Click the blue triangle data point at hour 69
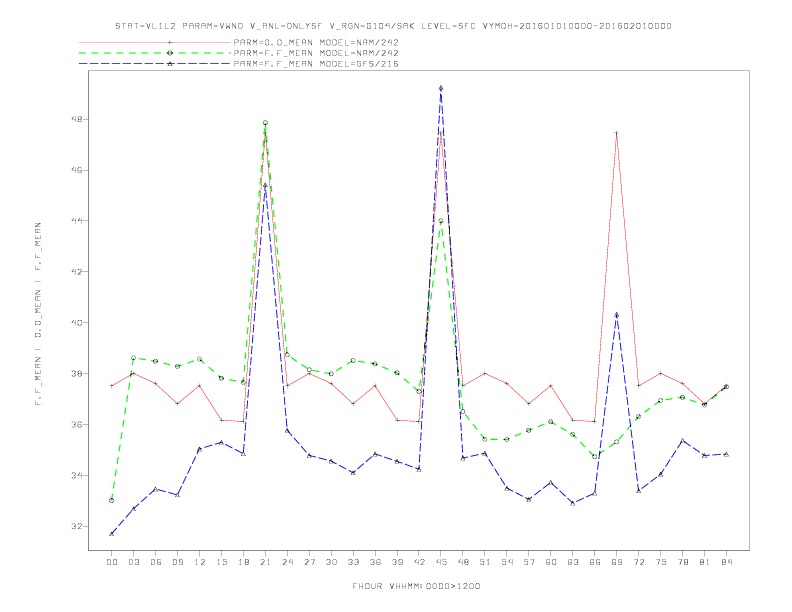Screen dimensions: 792x612 pos(617,315)
